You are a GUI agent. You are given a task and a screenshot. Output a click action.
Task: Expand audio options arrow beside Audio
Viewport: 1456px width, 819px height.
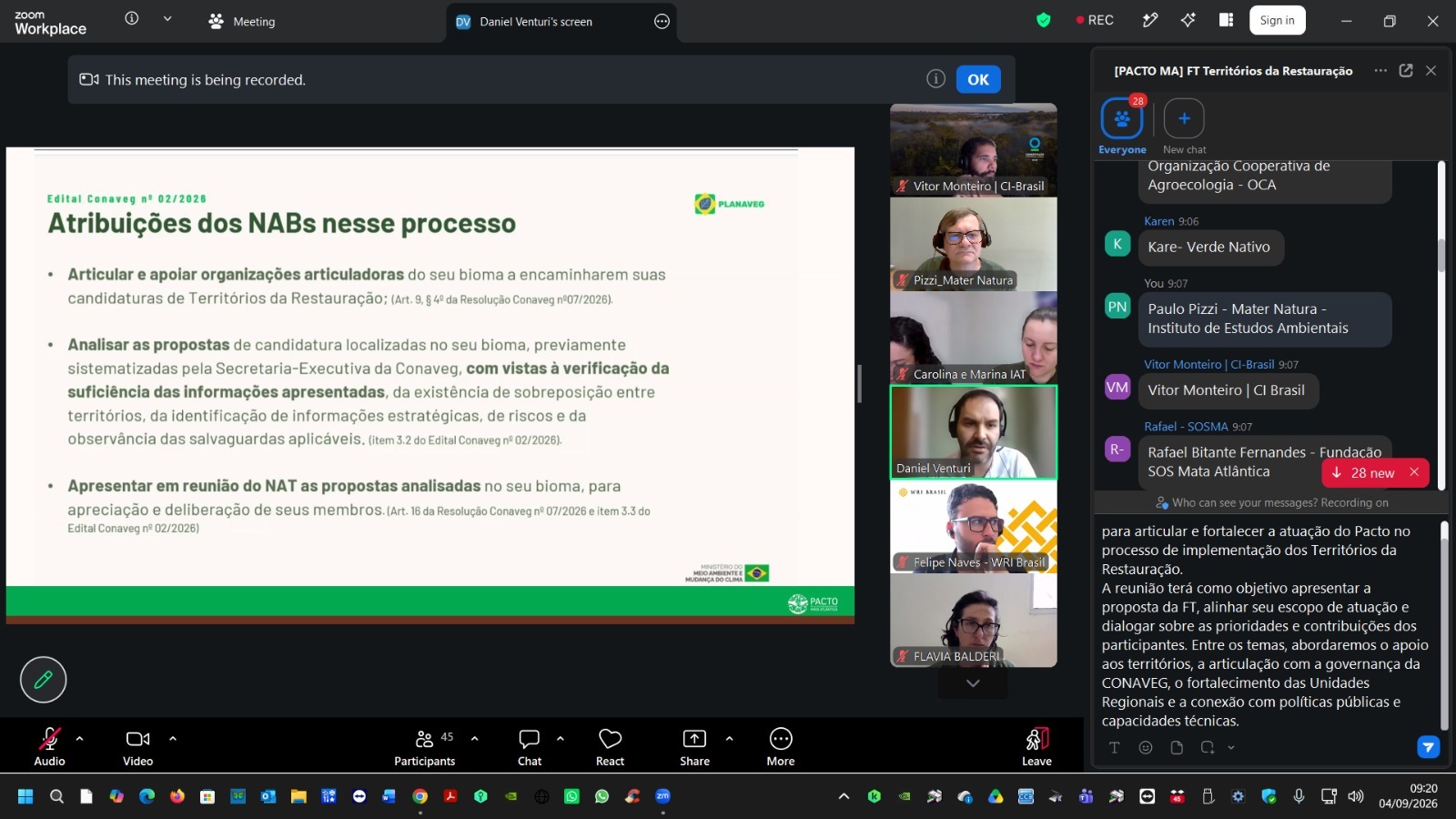[x=79, y=738]
